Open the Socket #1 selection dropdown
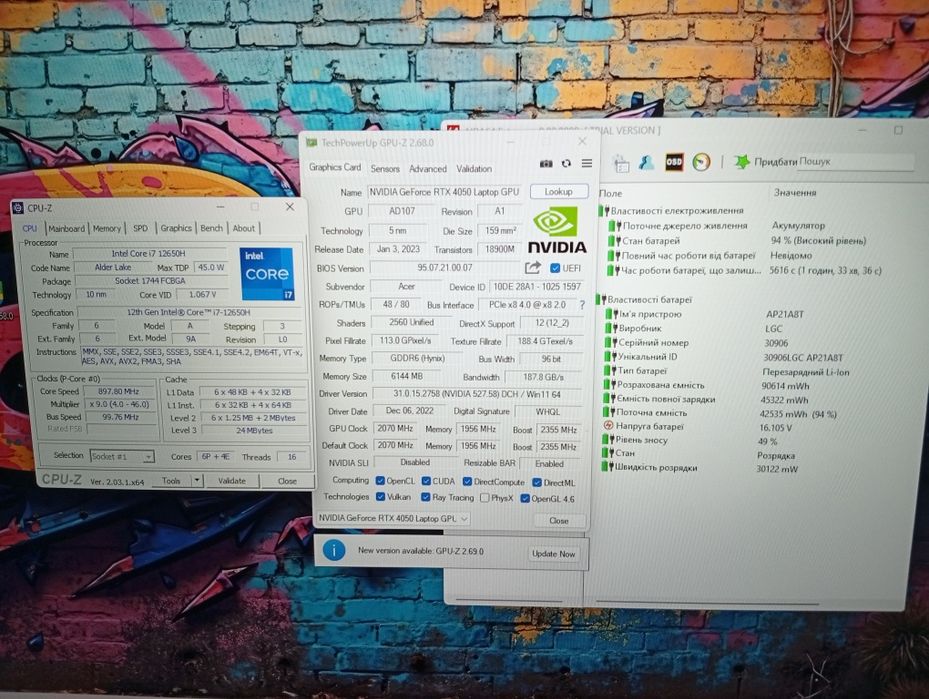The width and height of the screenshot is (929, 699). pos(122,456)
